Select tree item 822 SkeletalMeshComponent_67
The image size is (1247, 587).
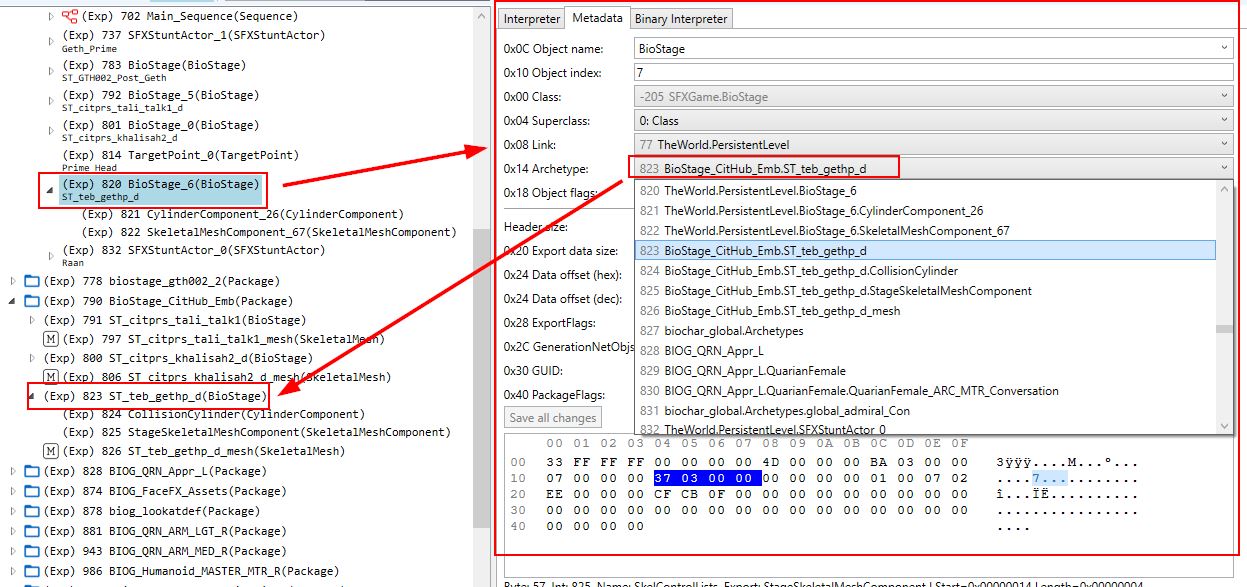pyautogui.click(x=268, y=232)
